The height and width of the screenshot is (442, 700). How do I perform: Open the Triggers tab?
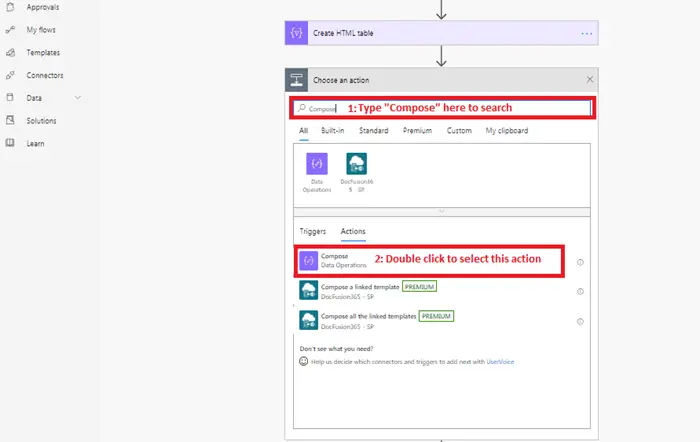(x=312, y=231)
